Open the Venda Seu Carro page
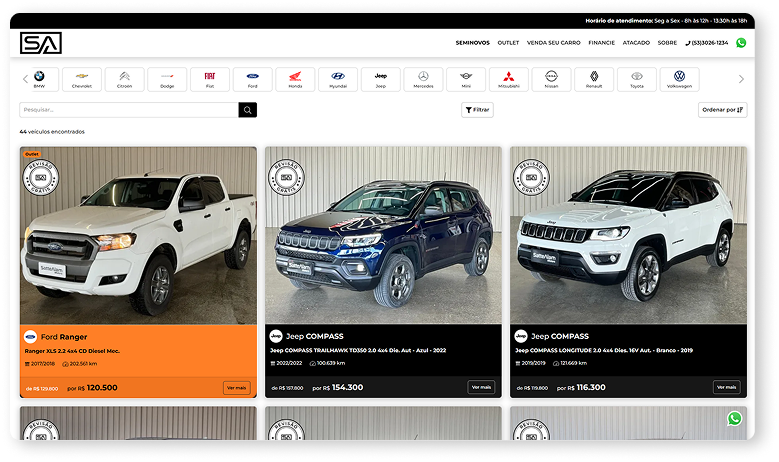Image resolution: width=779 pixels, height=462 pixels. pyautogui.click(x=553, y=43)
